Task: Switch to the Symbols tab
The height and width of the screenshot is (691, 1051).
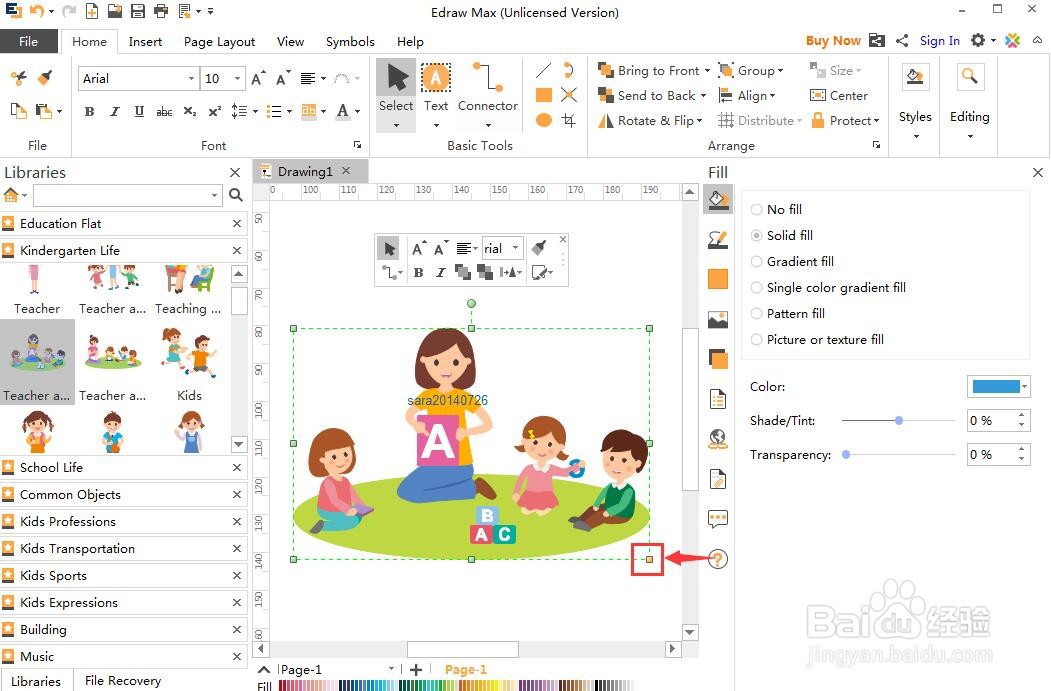Action: coord(350,42)
